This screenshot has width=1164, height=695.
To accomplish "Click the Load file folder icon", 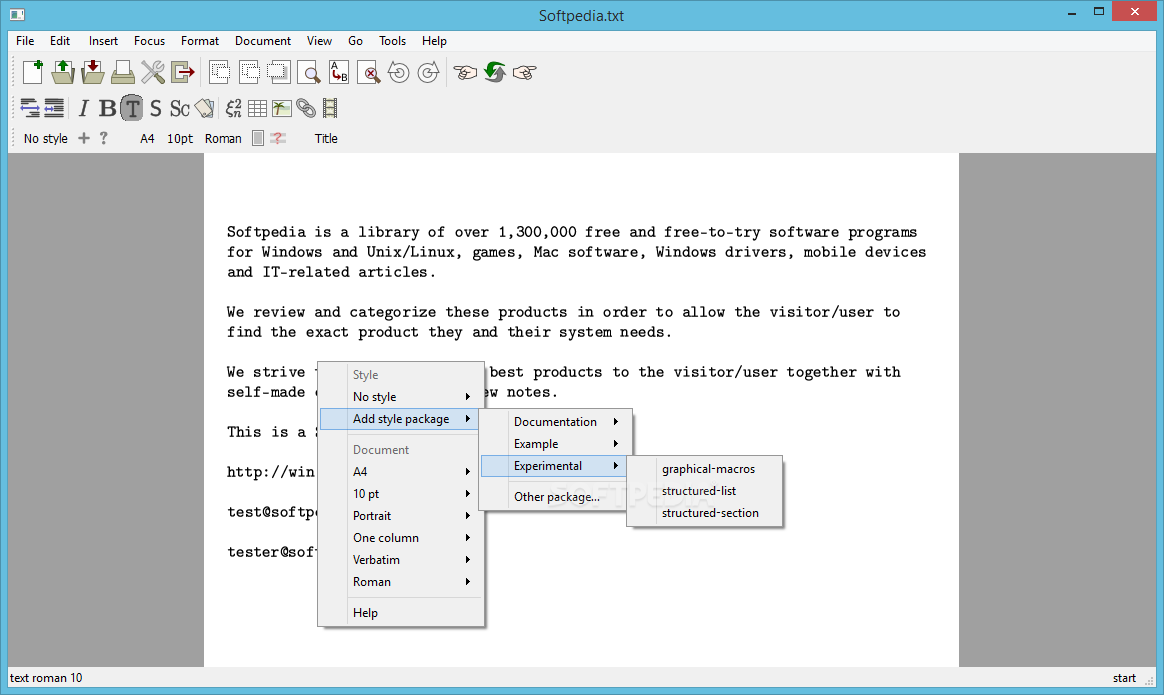I will tap(63, 72).
